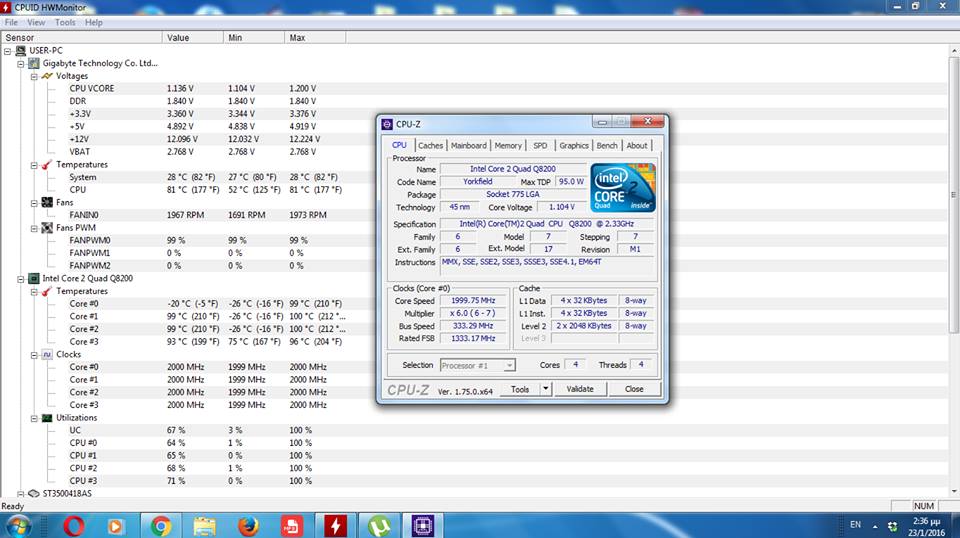Open the Processor #1 selection dropdown

pyautogui.click(x=509, y=365)
